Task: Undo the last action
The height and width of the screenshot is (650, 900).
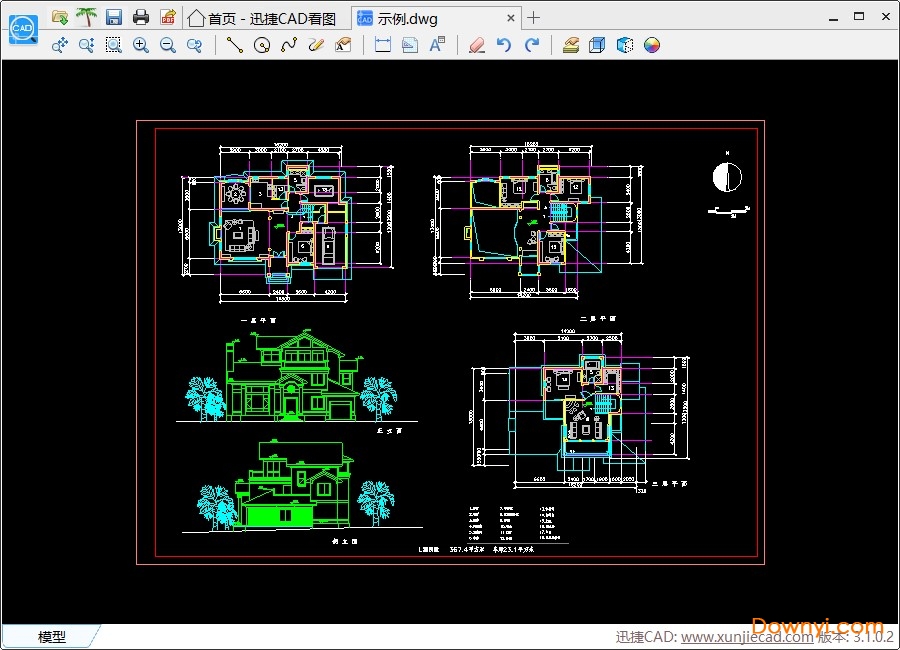Action: point(504,45)
